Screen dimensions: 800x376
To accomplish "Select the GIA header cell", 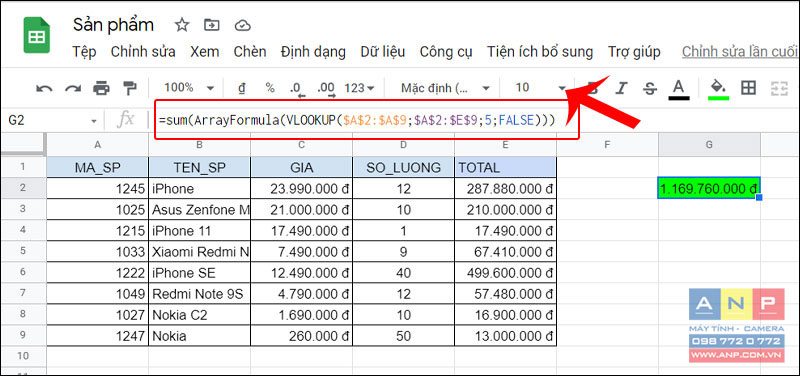I will pyautogui.click(x=302, y=167).
